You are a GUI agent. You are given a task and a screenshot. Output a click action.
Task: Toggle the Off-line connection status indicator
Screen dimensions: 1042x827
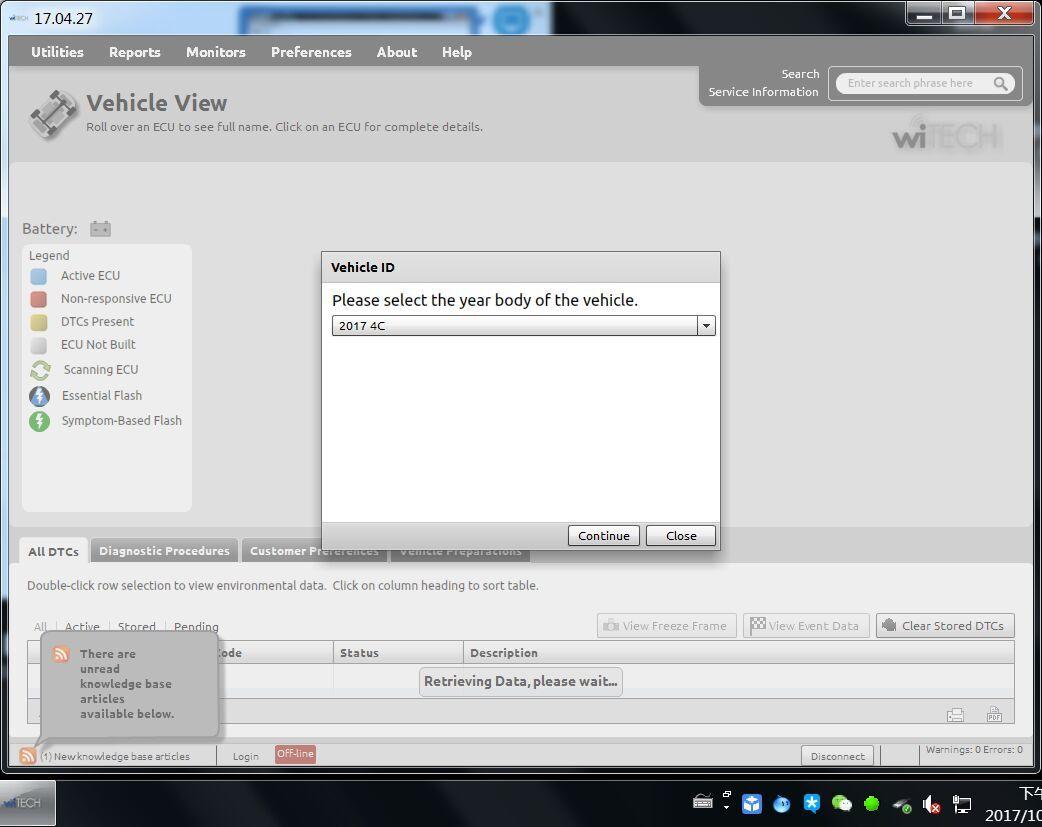coord(295,753)
